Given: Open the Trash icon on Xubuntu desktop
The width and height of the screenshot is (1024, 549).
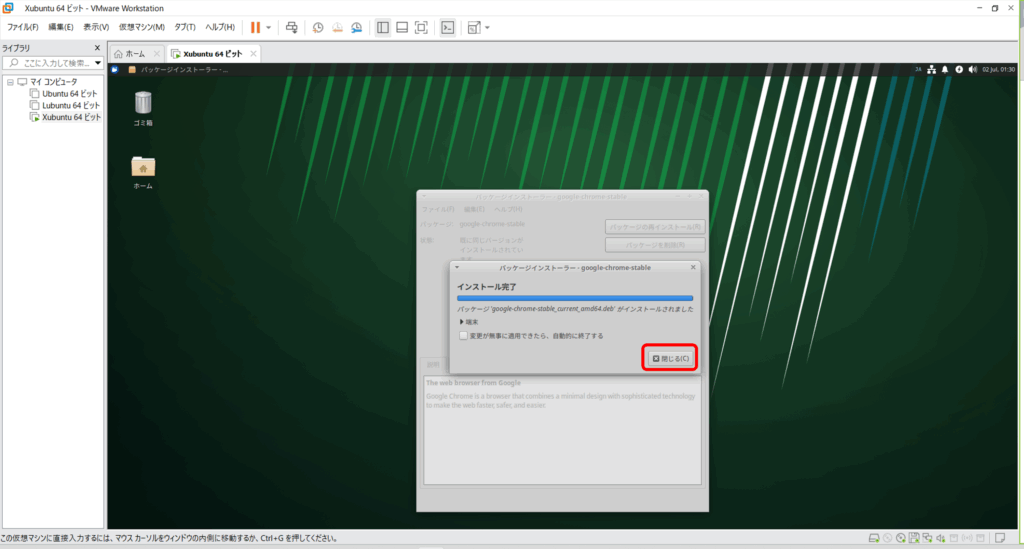Looking at the screenshot, I should click(143, 102).
